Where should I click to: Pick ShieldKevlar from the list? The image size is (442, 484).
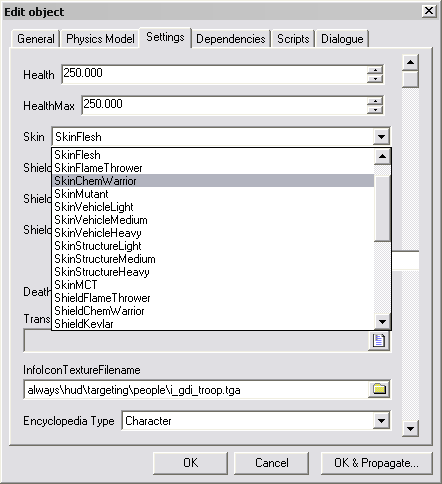(84, 324)
